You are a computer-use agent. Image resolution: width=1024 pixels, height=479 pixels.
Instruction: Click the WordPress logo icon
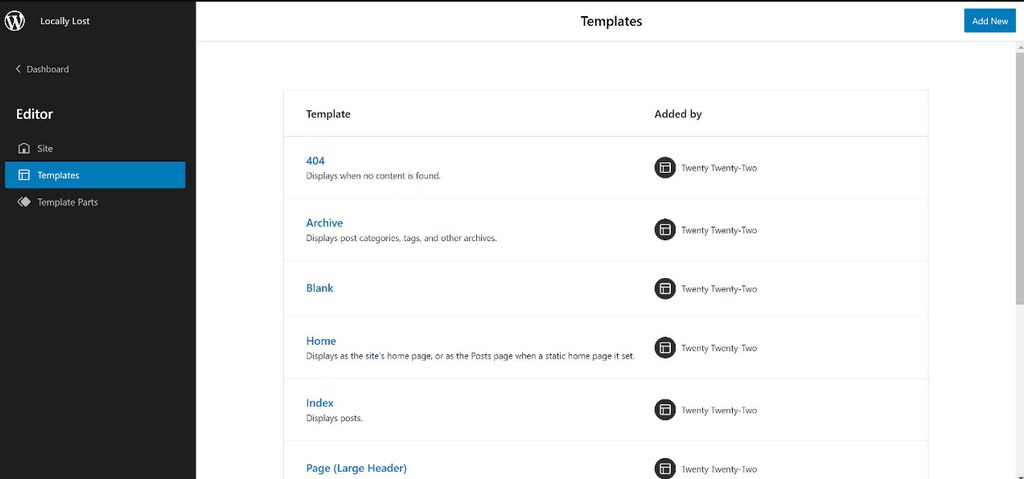tap(14, 21)
